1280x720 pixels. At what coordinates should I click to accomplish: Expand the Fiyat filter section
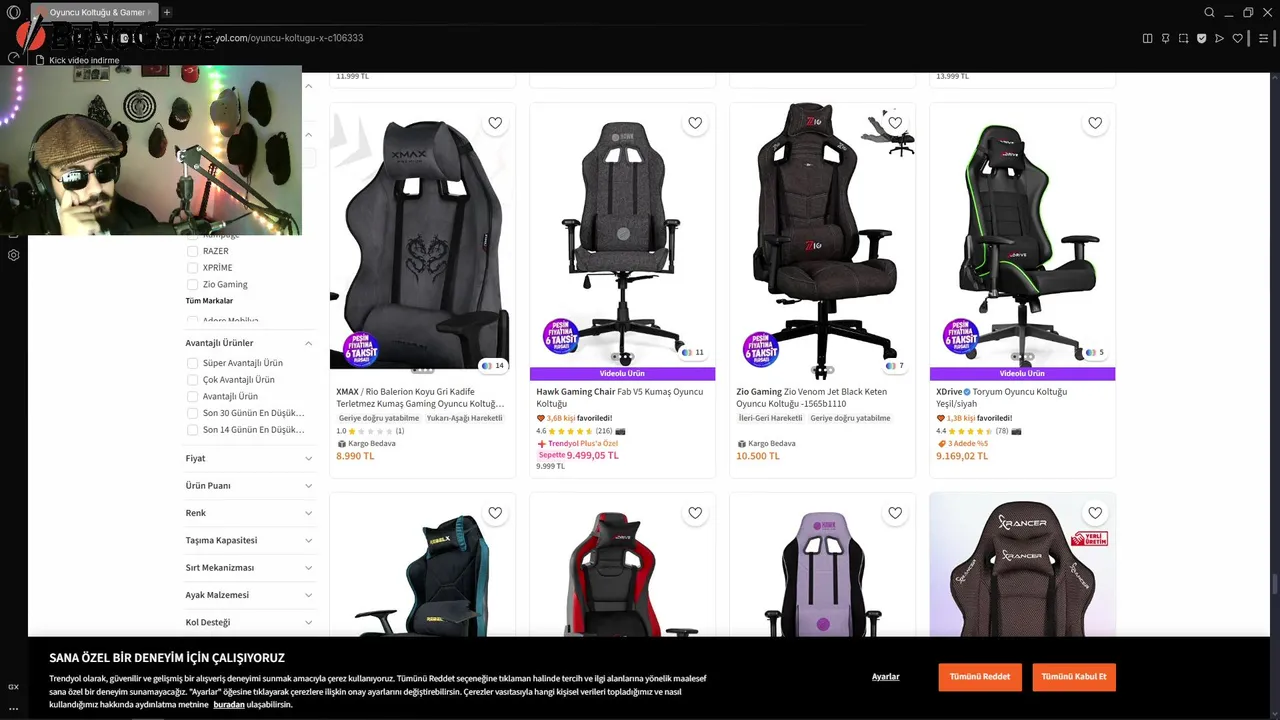(250, 458)
